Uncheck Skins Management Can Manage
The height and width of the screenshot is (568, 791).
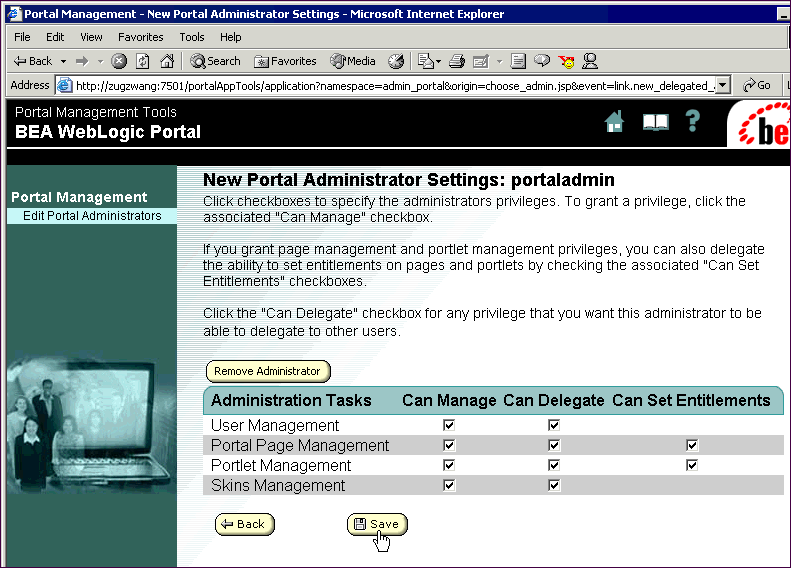449,485
